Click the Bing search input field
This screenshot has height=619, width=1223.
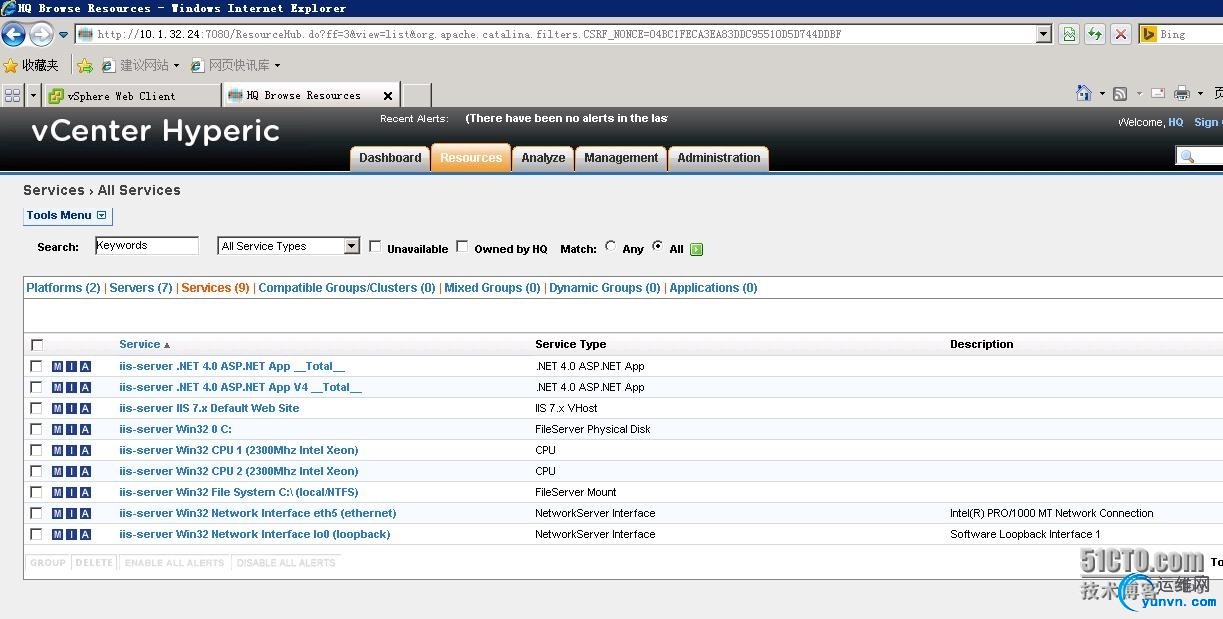click(x=1191, y=34)
